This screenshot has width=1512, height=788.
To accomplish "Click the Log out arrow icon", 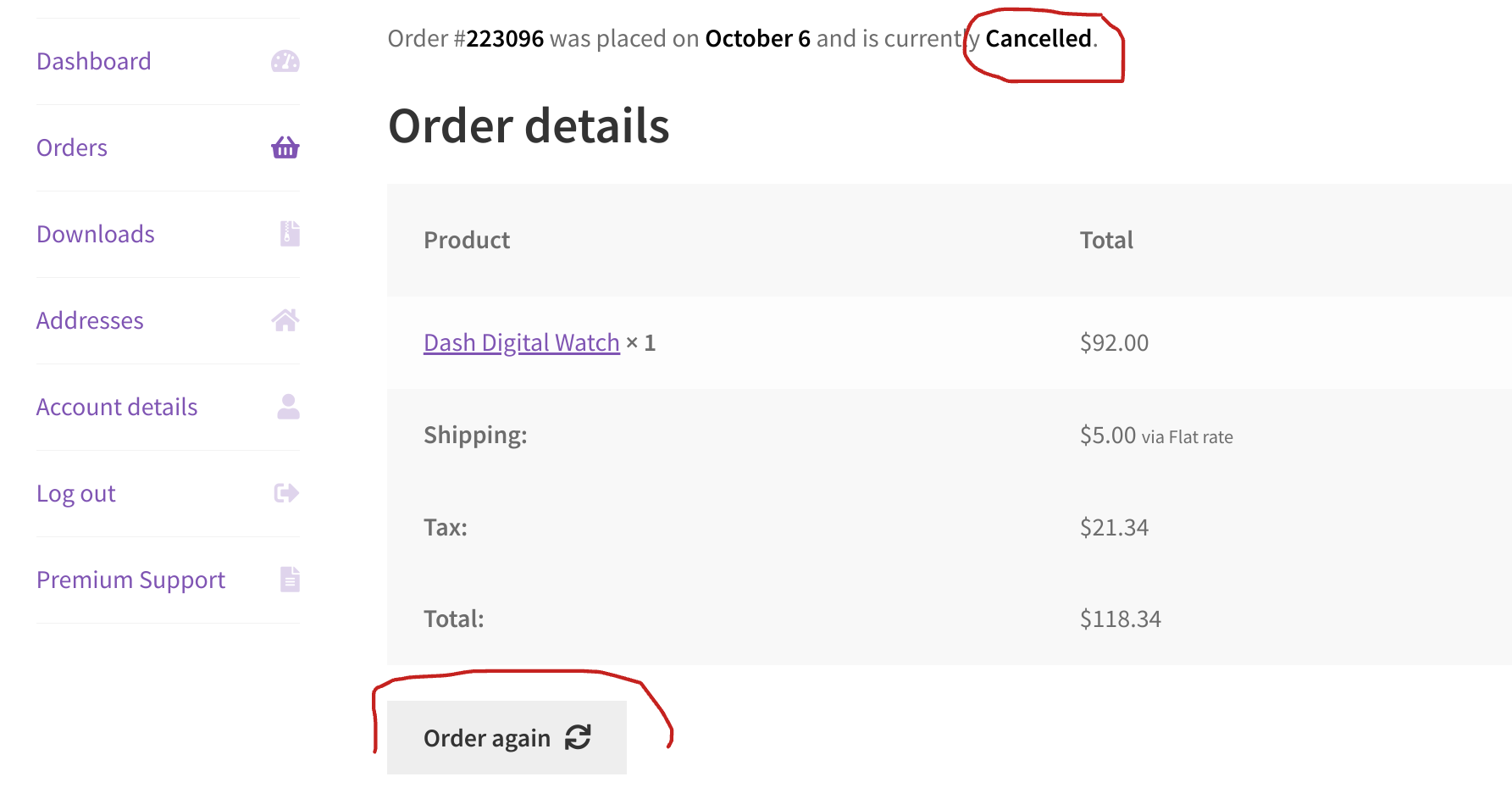I will click(287, 493).
